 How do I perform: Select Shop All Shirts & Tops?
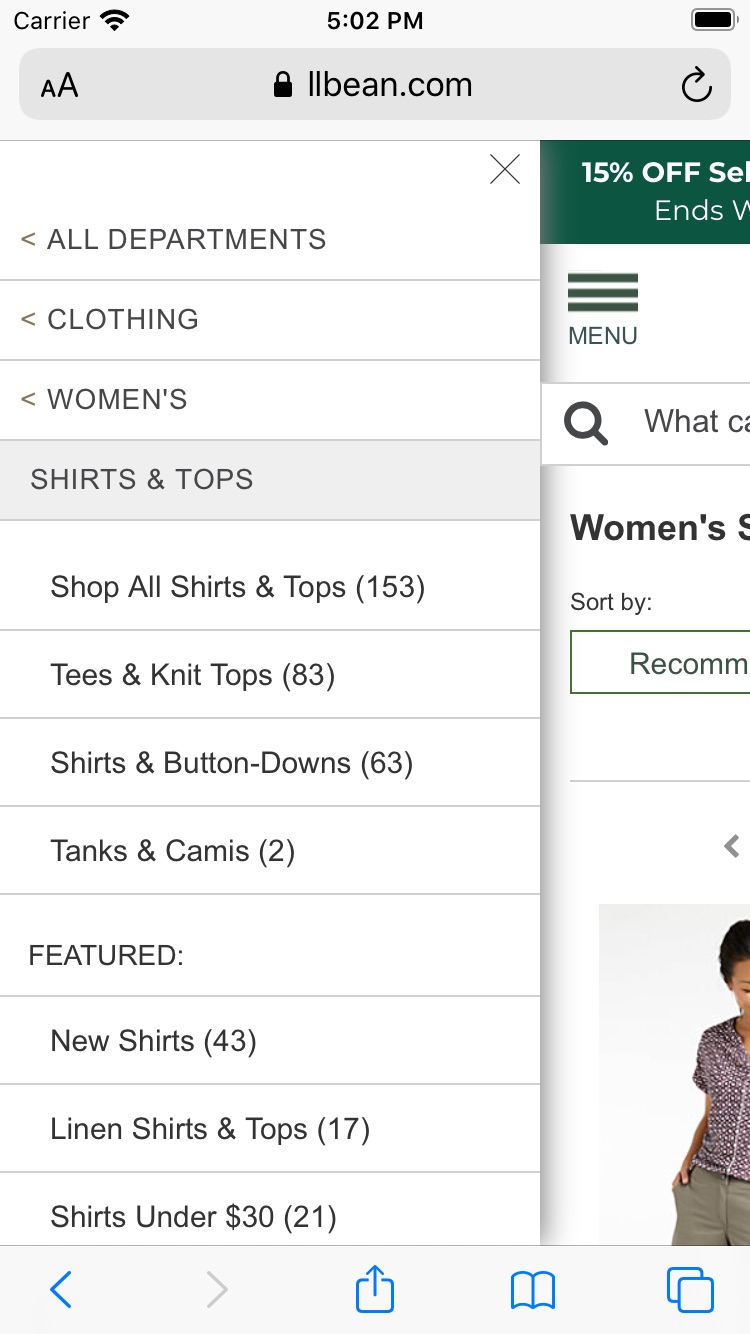point(238,587)
